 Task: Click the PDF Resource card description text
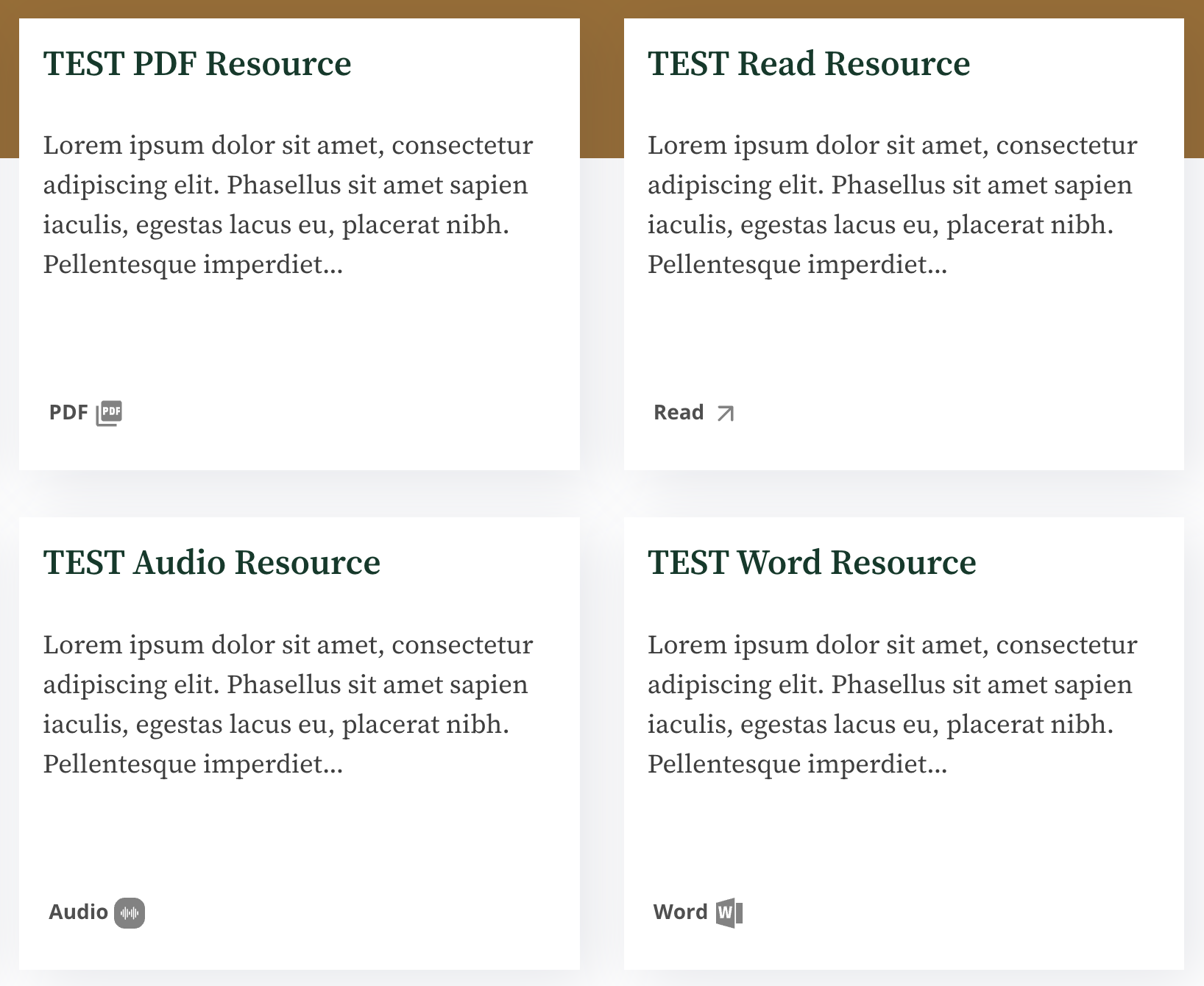pos(288,205)
